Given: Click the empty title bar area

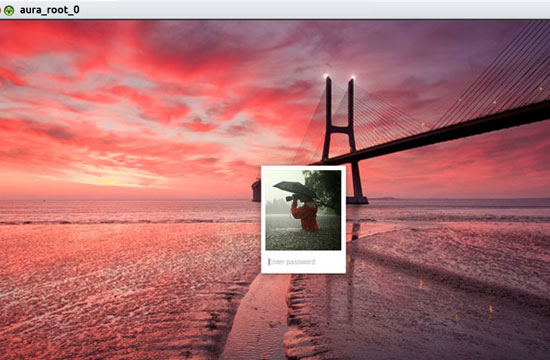Looking at the screenshot, I should [316, 9].
